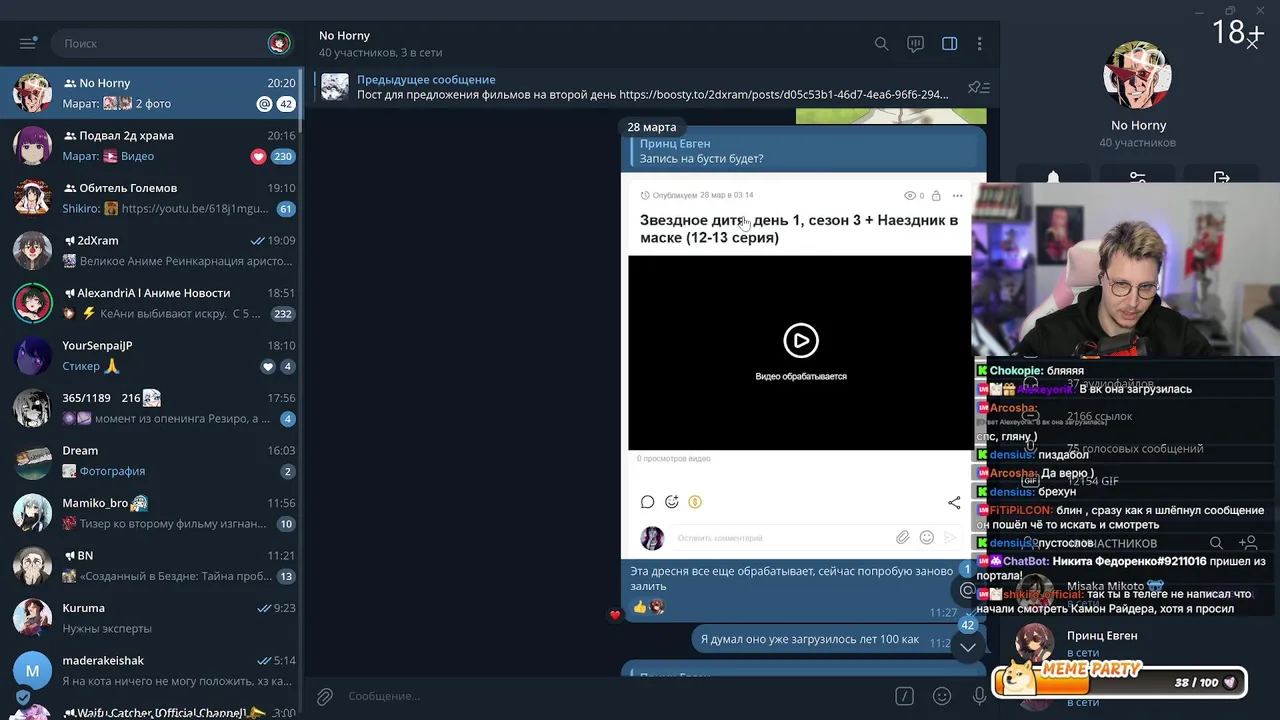Click the heart badge in YourSenpaiJP row
The image size is (1280, 720).
pyautogui.click(x=267, y=367)
